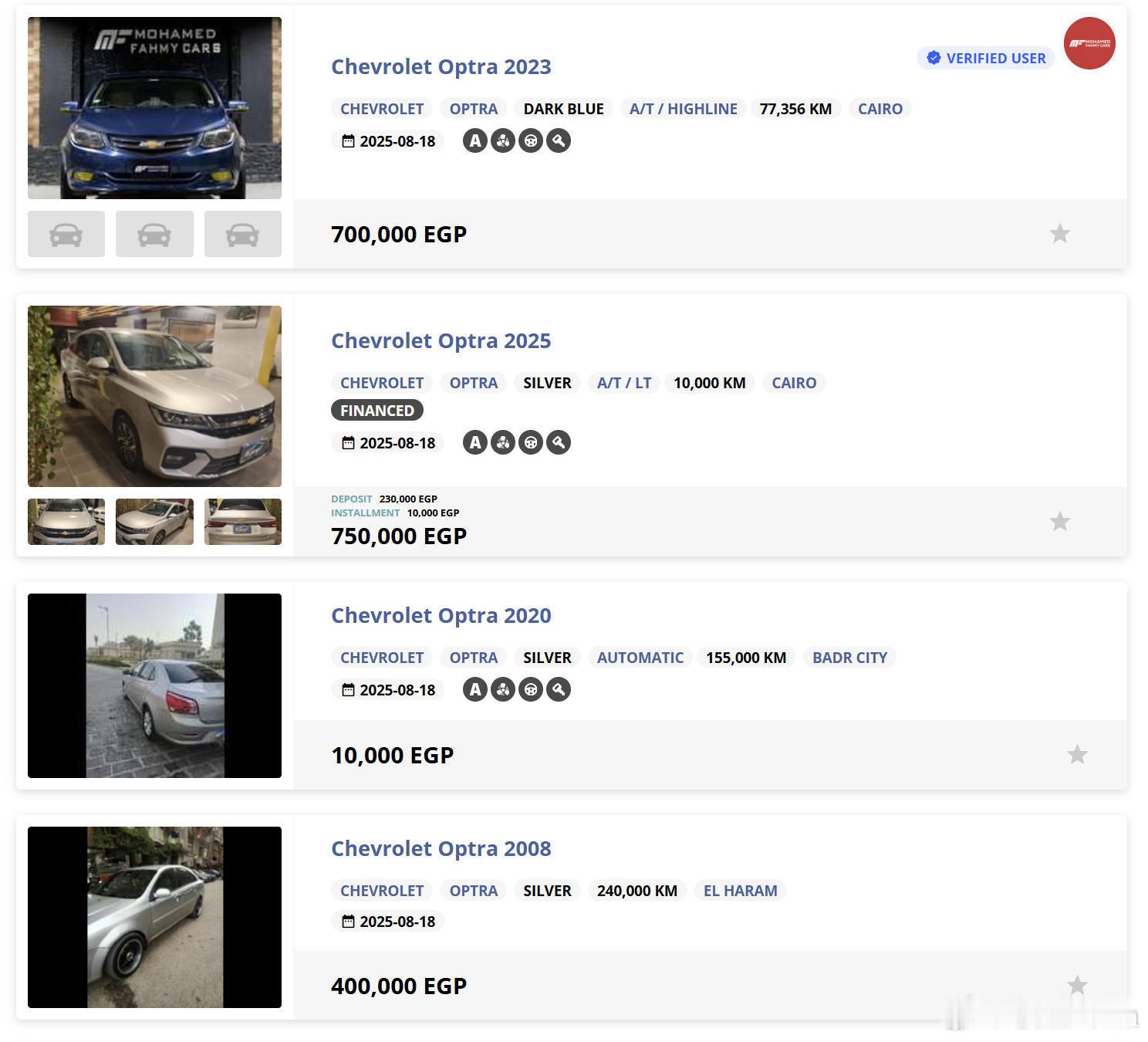Open Chevrolet Optra 2025 listing title
The image size is (1148, 1042).
(x=441, y=340)
